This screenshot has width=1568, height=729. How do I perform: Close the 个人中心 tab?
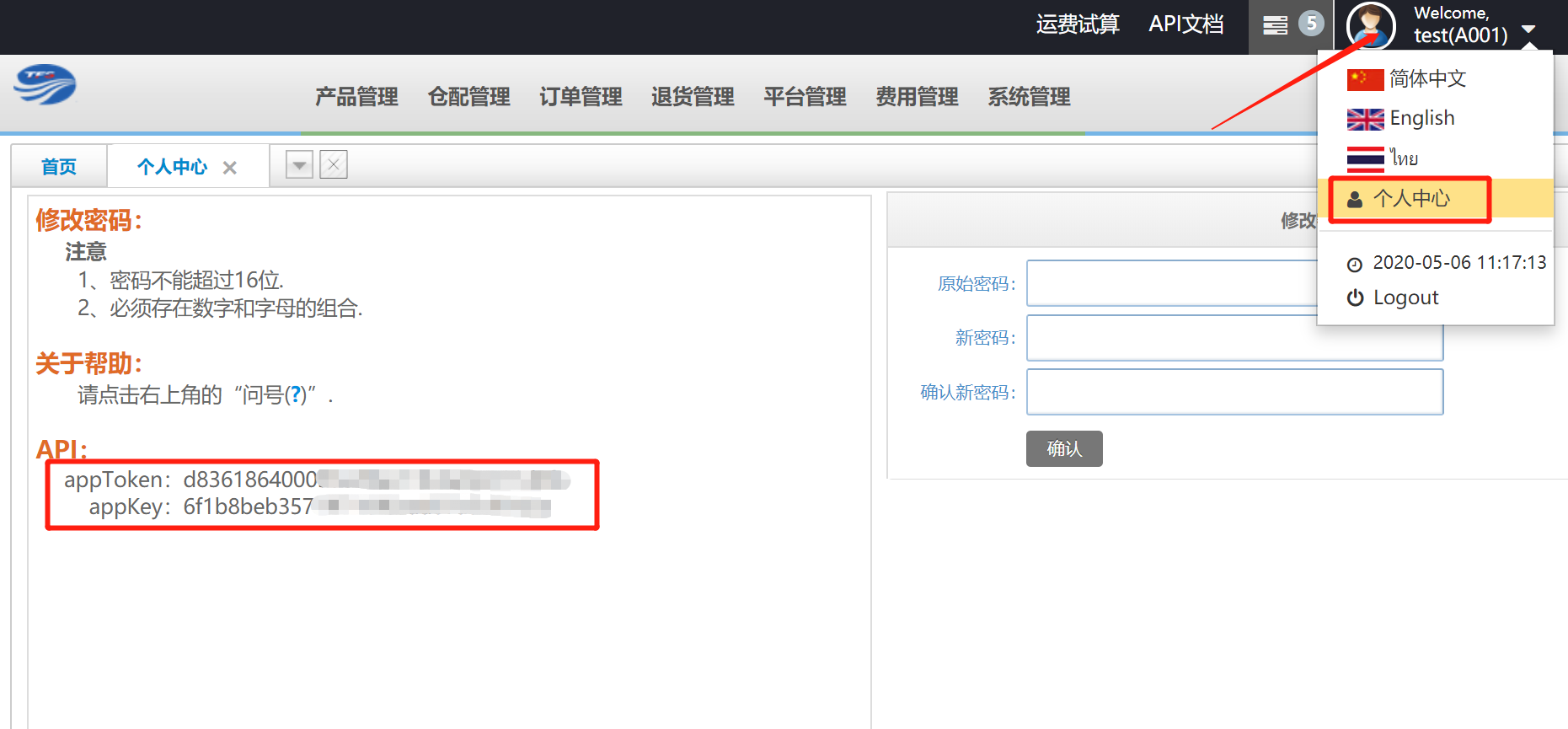tap(230, 168)
